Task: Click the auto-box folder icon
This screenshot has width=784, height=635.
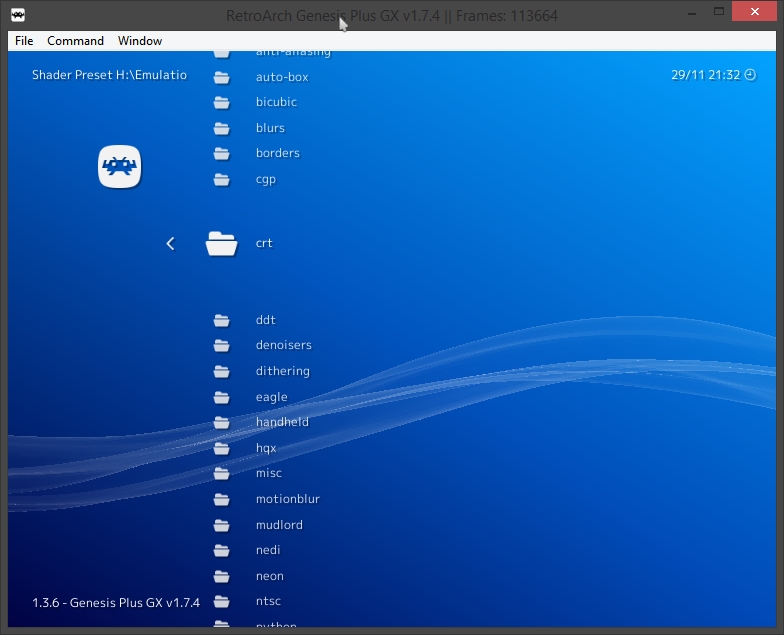Action: click(x=222, y=78)
